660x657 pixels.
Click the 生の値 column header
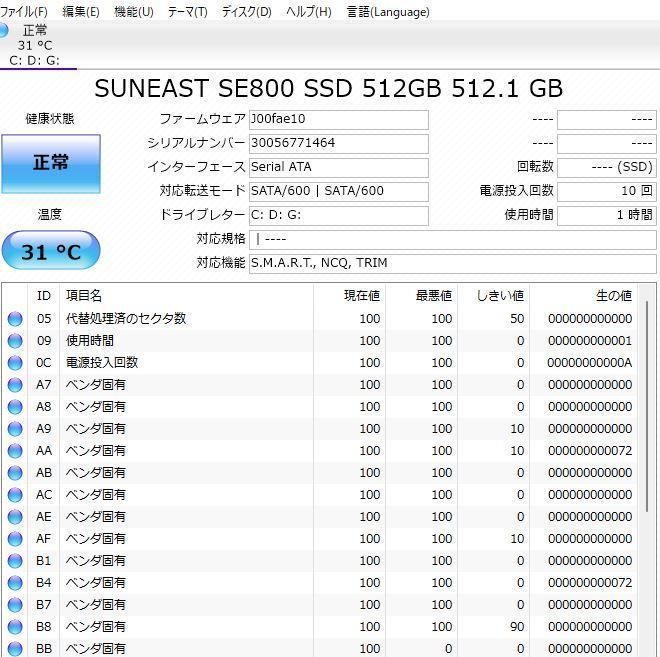tap(583, 296)
